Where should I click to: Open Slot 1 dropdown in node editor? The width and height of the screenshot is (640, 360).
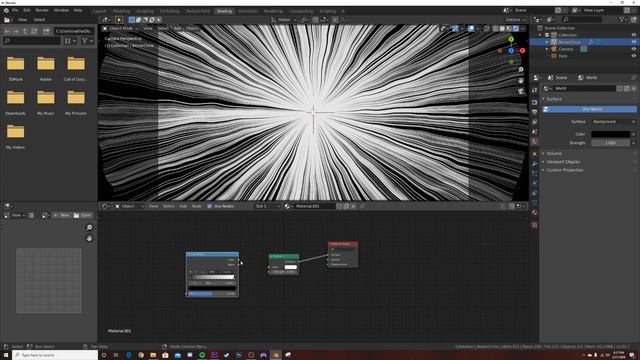tap(267, 206)
